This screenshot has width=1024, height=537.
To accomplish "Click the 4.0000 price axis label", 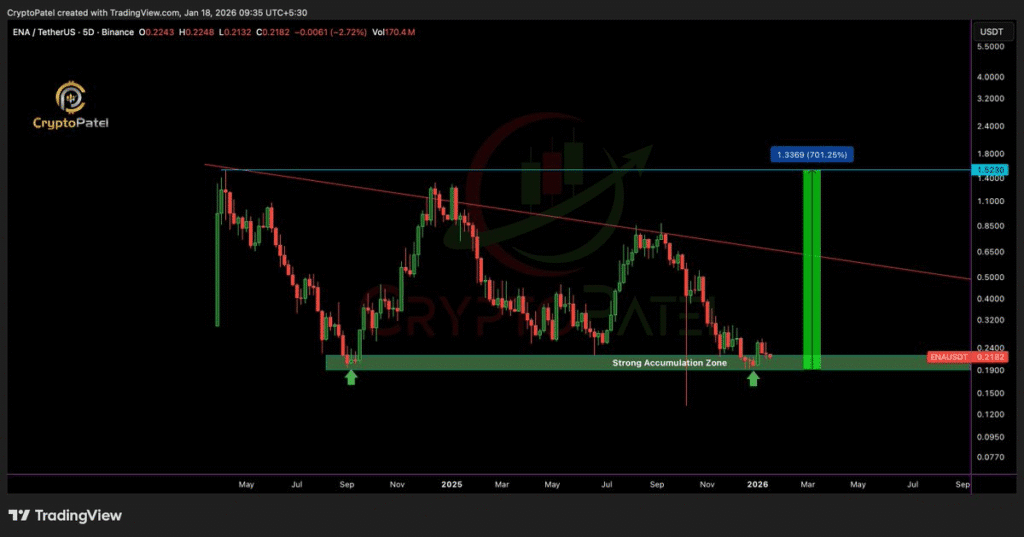I will tap(990, 77).
